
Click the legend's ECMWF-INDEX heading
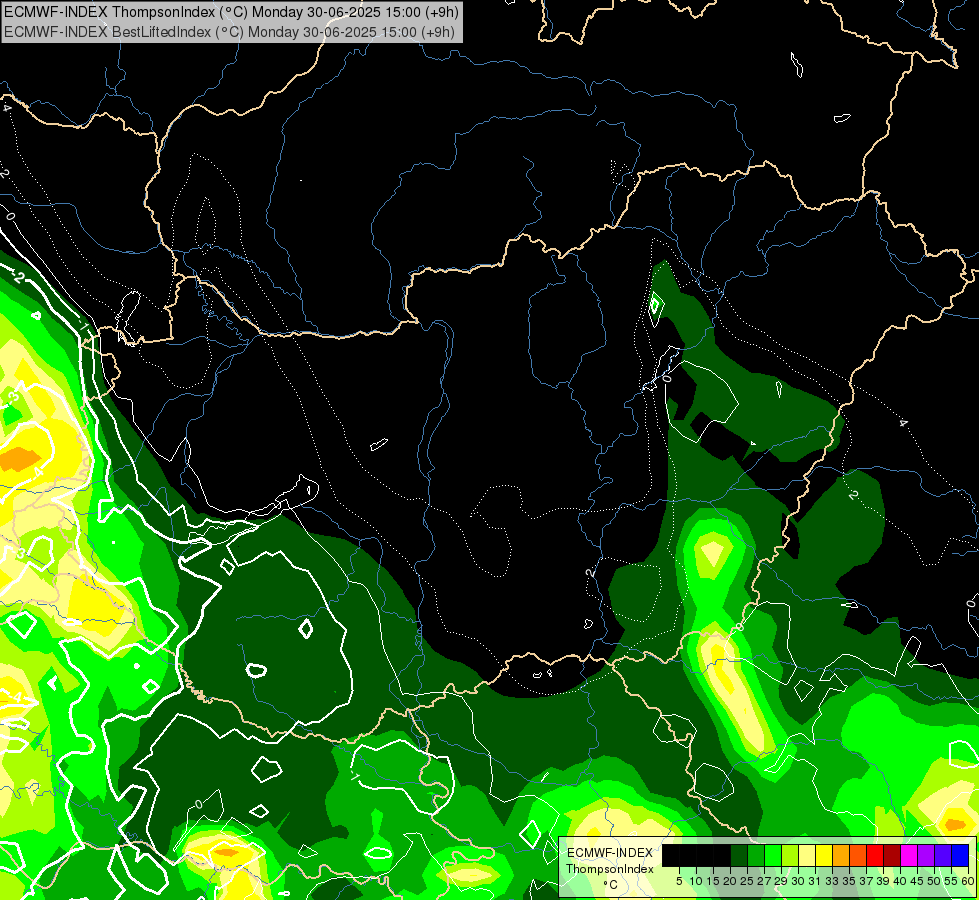click(610, 853)
